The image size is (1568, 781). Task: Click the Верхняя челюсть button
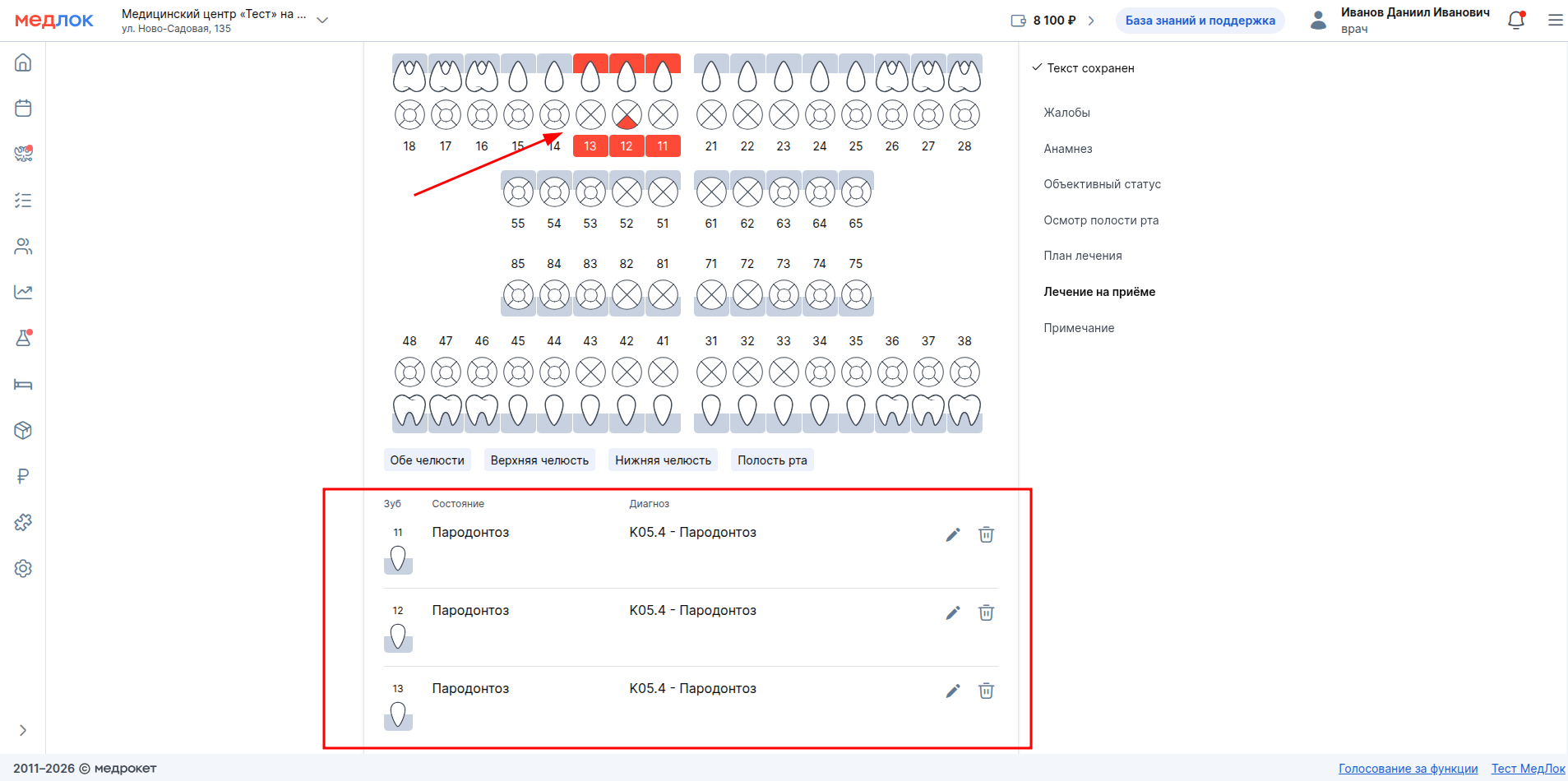coord(539,460)
